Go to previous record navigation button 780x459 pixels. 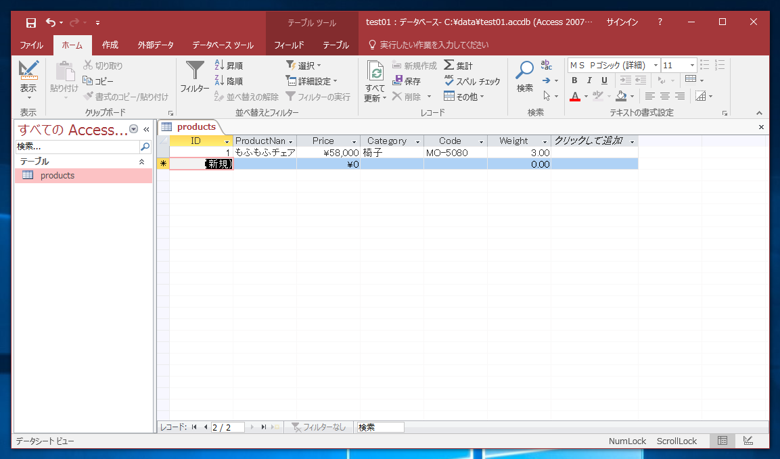(x=205, y=427)
